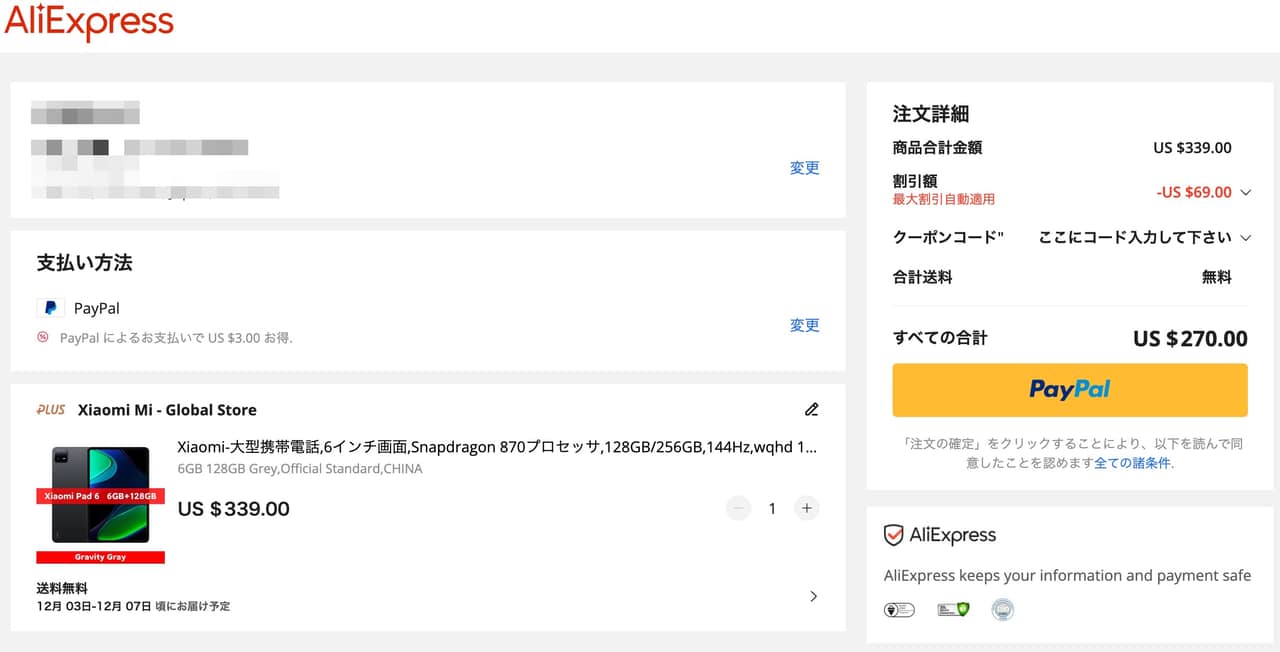Click the AliExpress shield security icon
The width and height of the screenshot is (1280, 652).
pyautogui.click(x=893, y=536)
